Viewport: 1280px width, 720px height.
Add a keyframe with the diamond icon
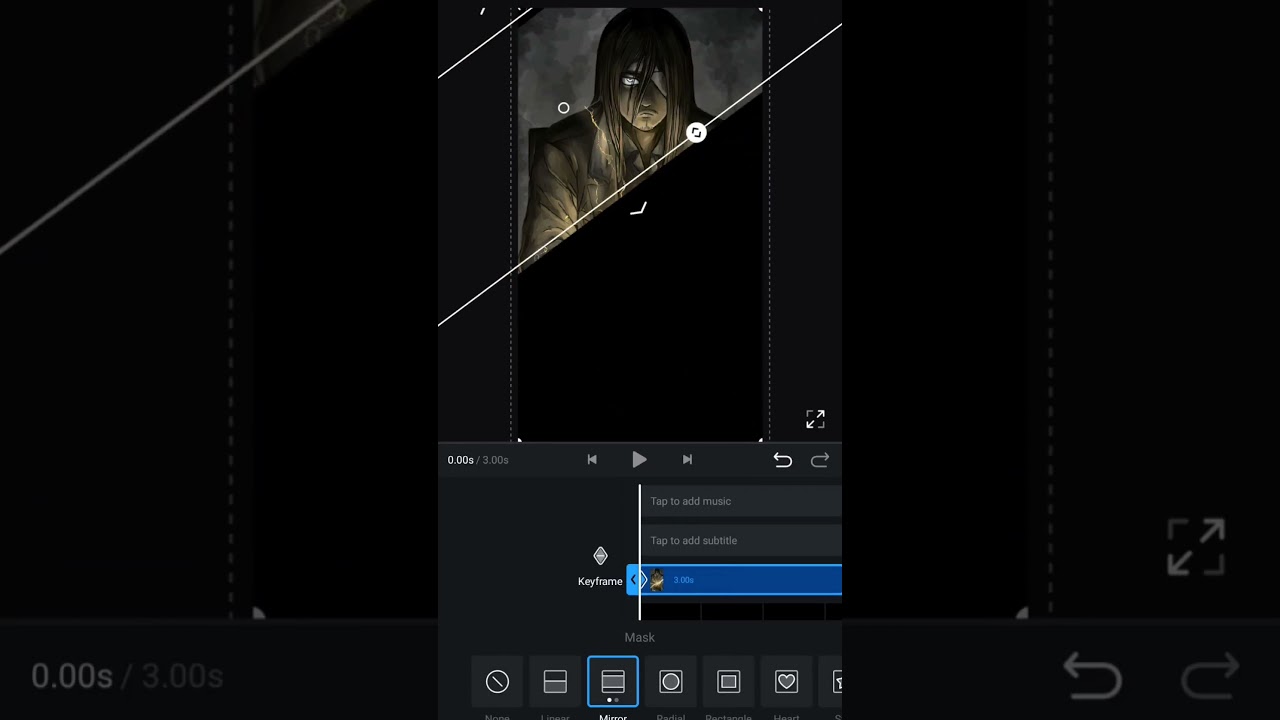point(600,556)
